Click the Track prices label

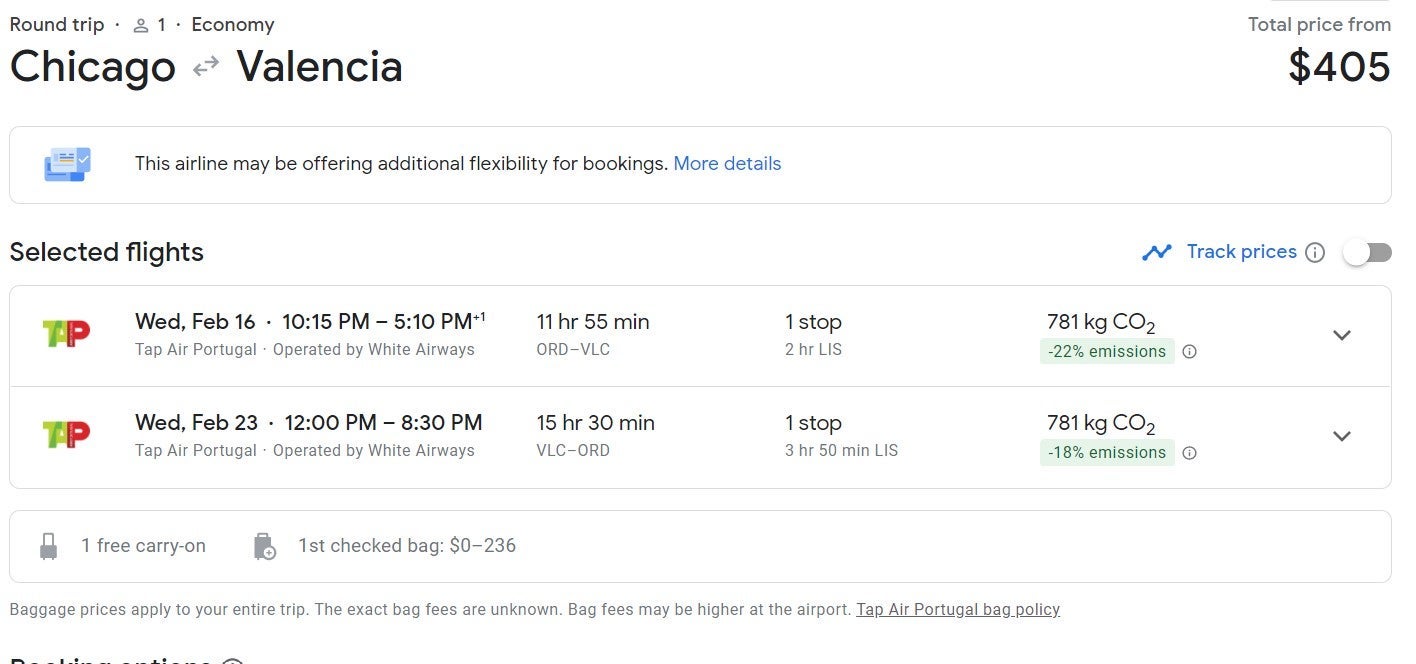(1241, 252)
